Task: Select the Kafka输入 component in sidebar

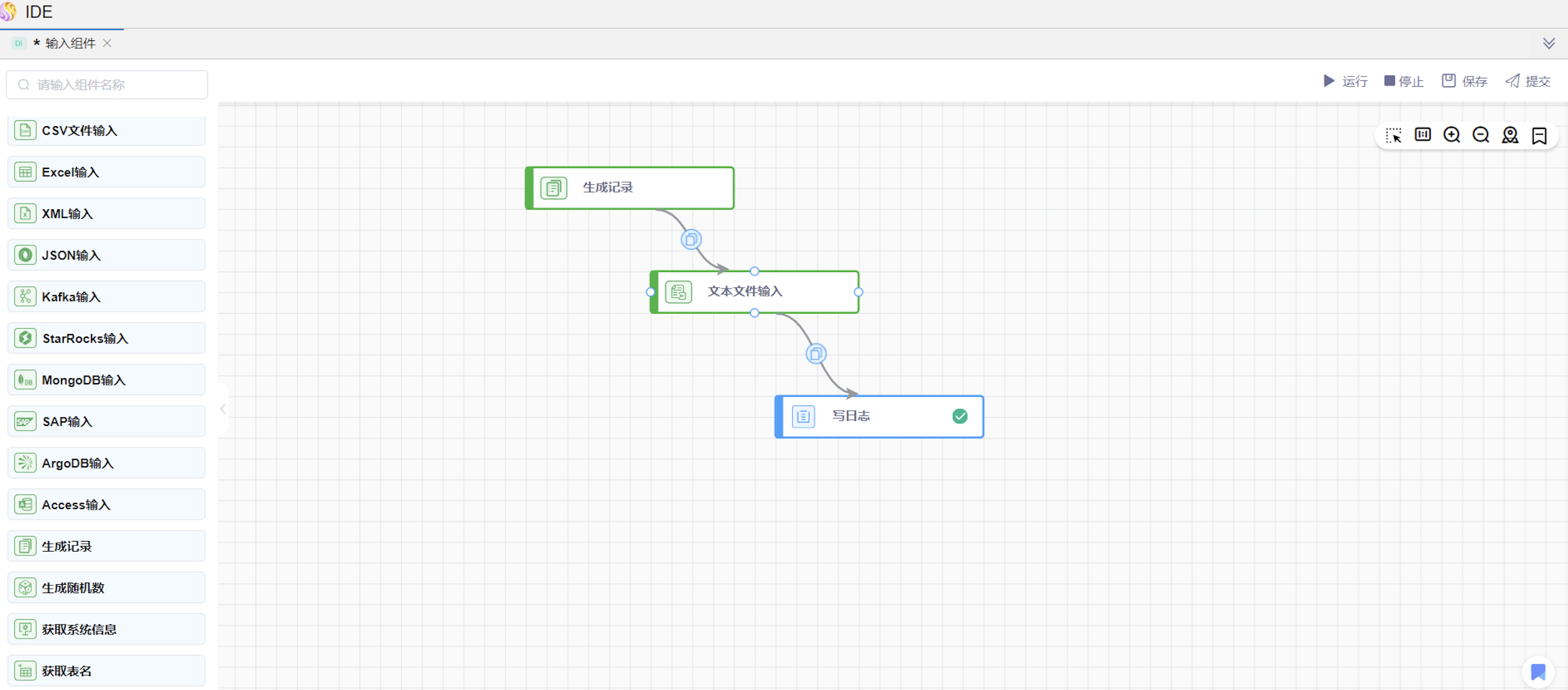Action: click(106, 297)
